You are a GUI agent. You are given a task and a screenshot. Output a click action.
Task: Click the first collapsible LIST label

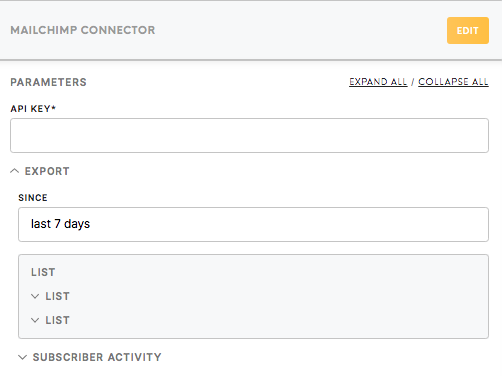(57, 296)
